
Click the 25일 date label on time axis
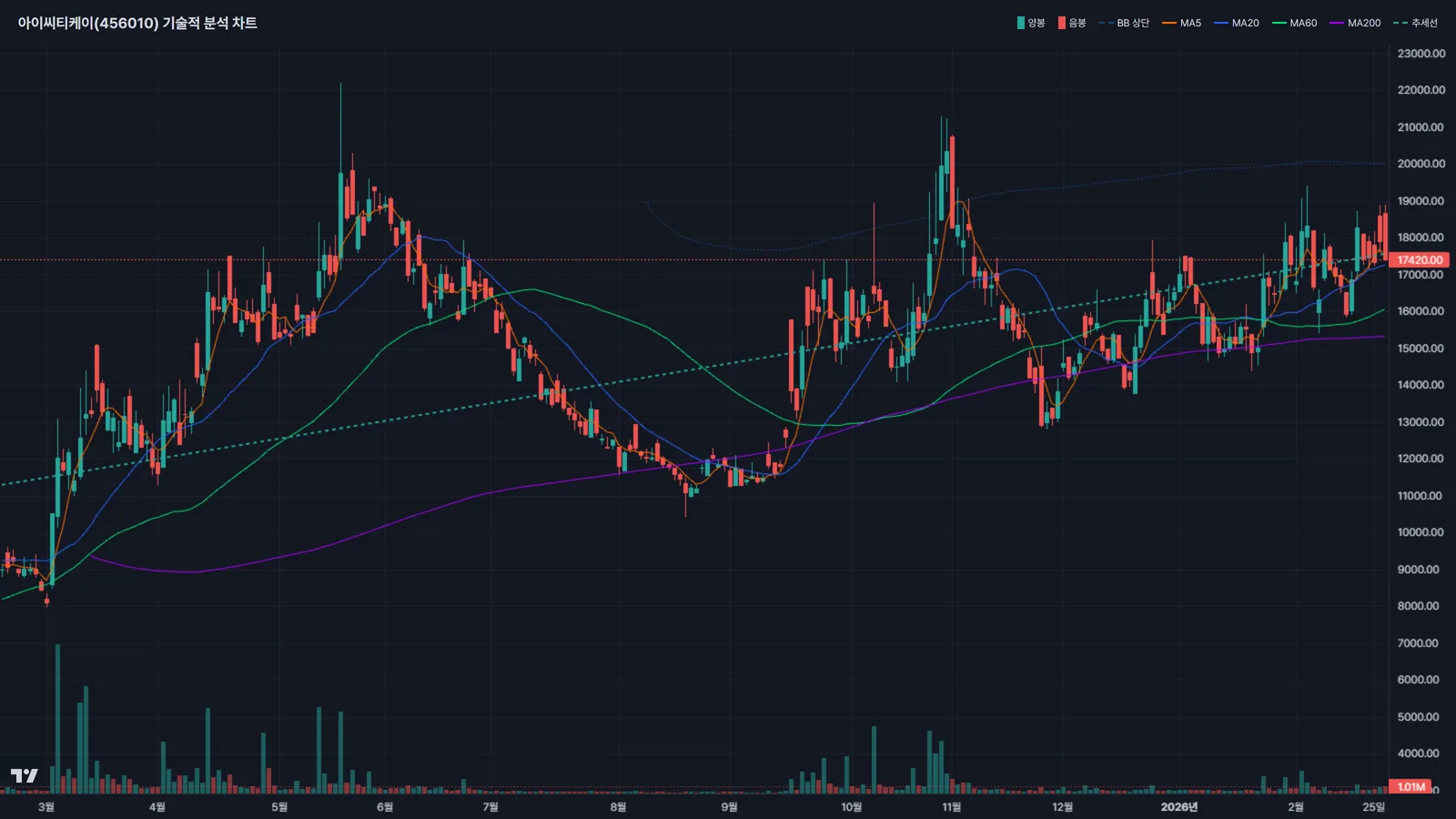tap(1373, 807)
